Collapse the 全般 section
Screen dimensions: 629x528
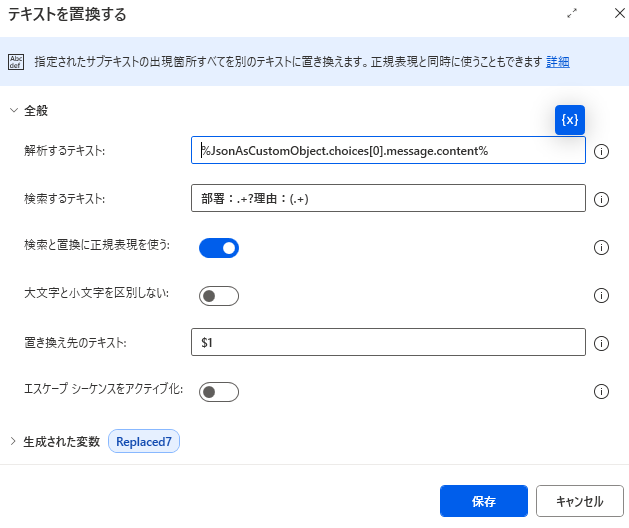pos(14,110)
